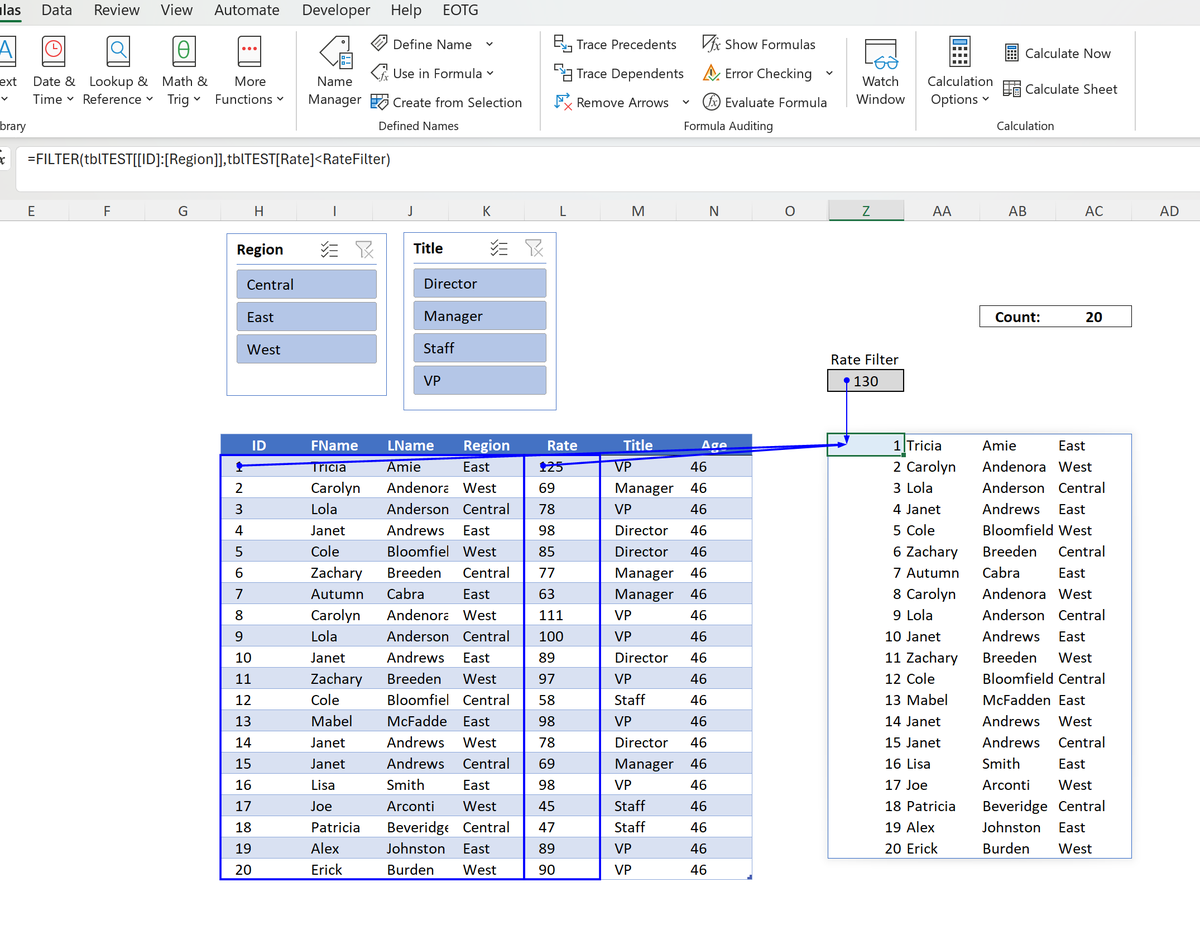Click Trace Precedents
Image resolution: width=1200 pixels, height=949 pixels.
click(615, 44)
